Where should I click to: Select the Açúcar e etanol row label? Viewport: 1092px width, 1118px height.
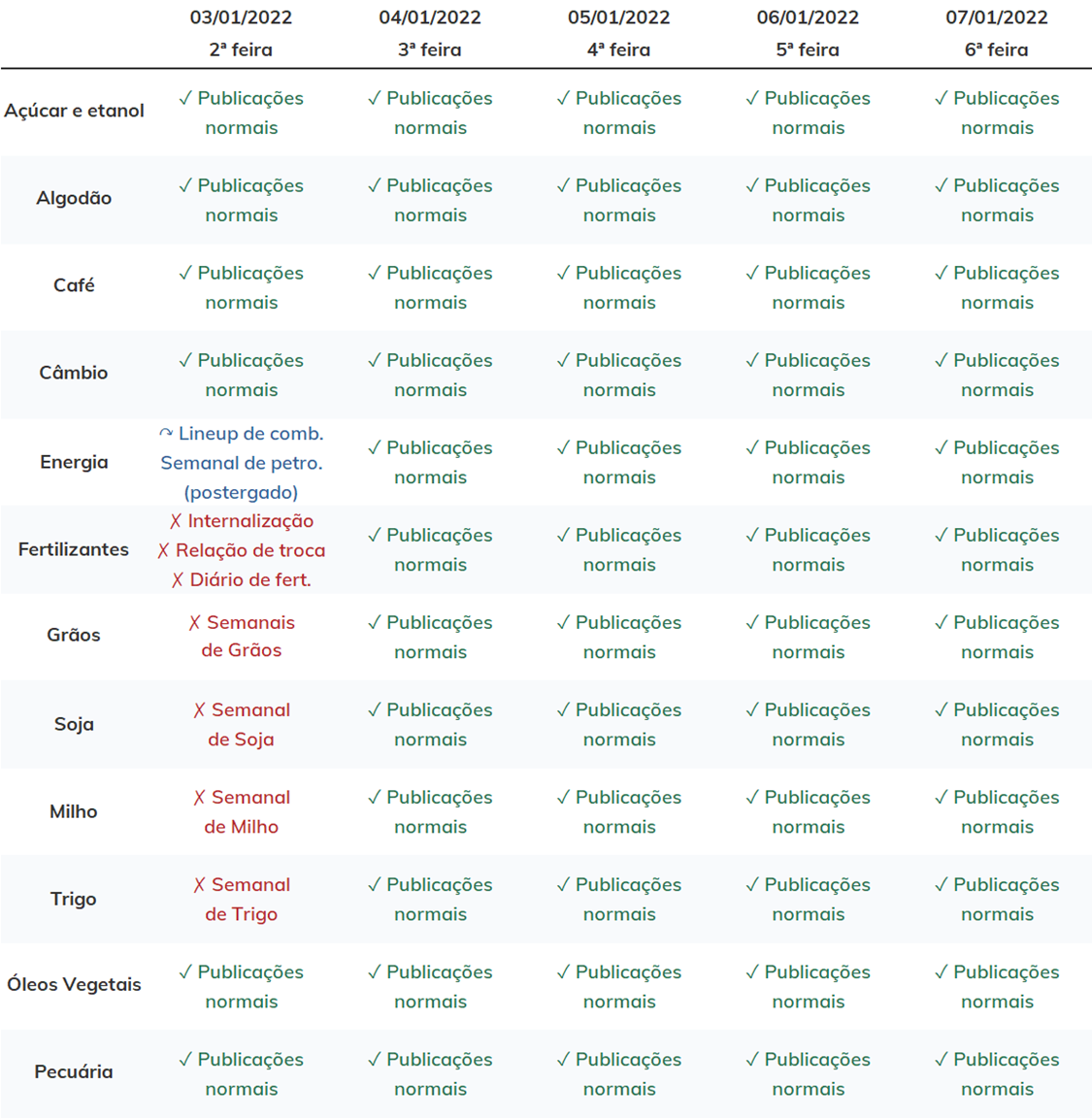tap(74, 111)
